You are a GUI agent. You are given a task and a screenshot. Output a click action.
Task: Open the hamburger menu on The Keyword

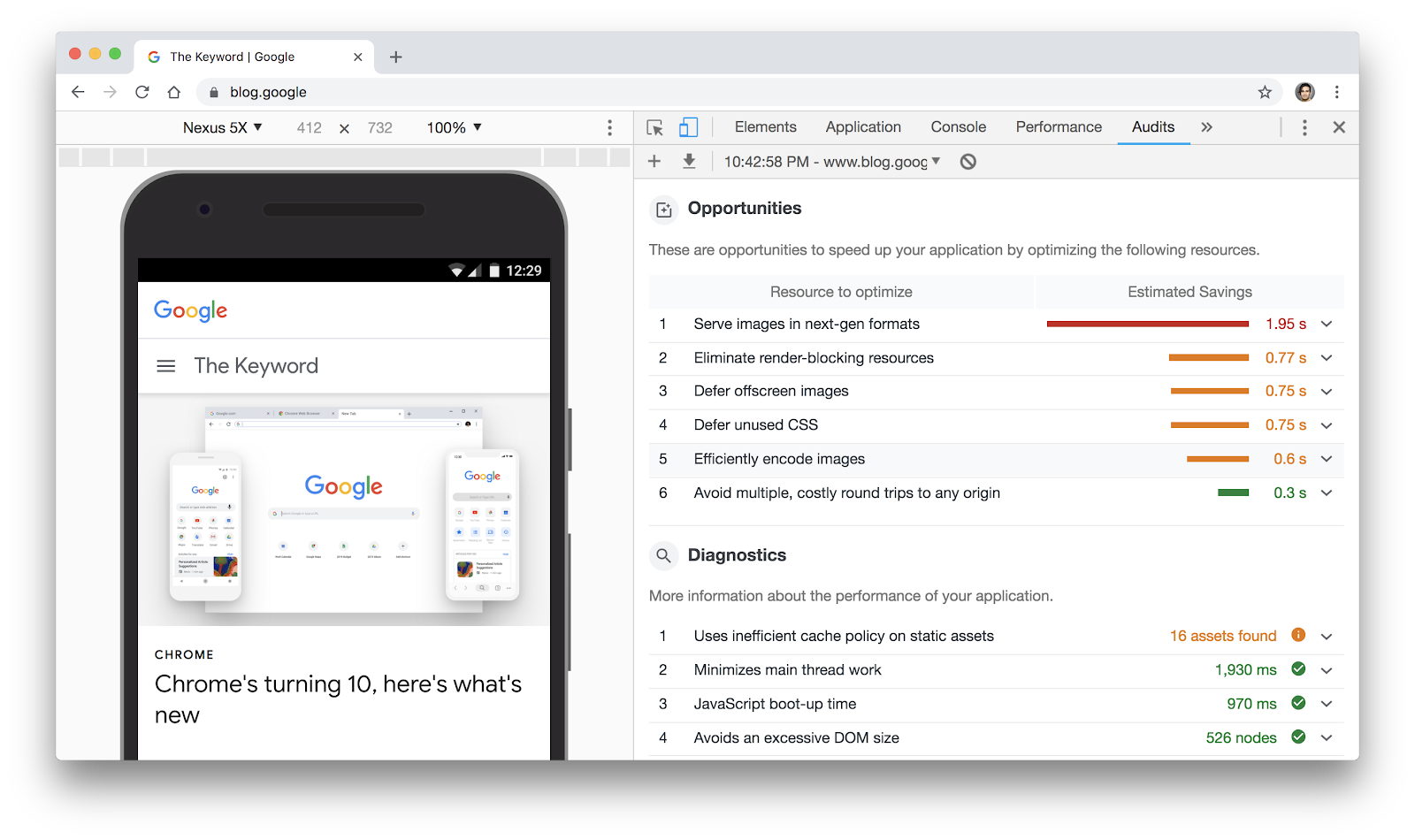pos(166,366)
